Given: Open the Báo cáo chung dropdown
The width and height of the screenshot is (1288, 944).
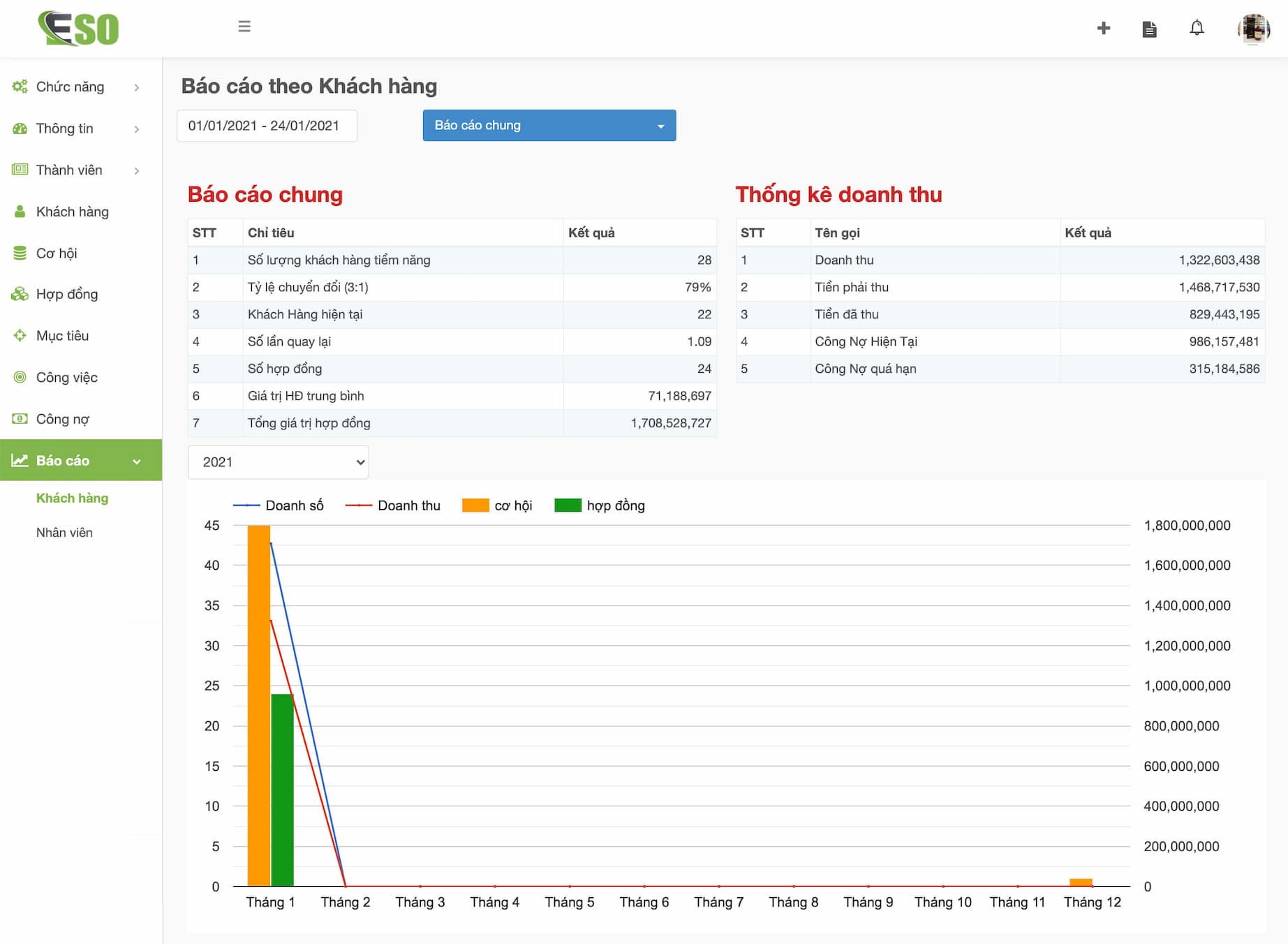Looking at the screenshot, I should click(x=549, y=126).
